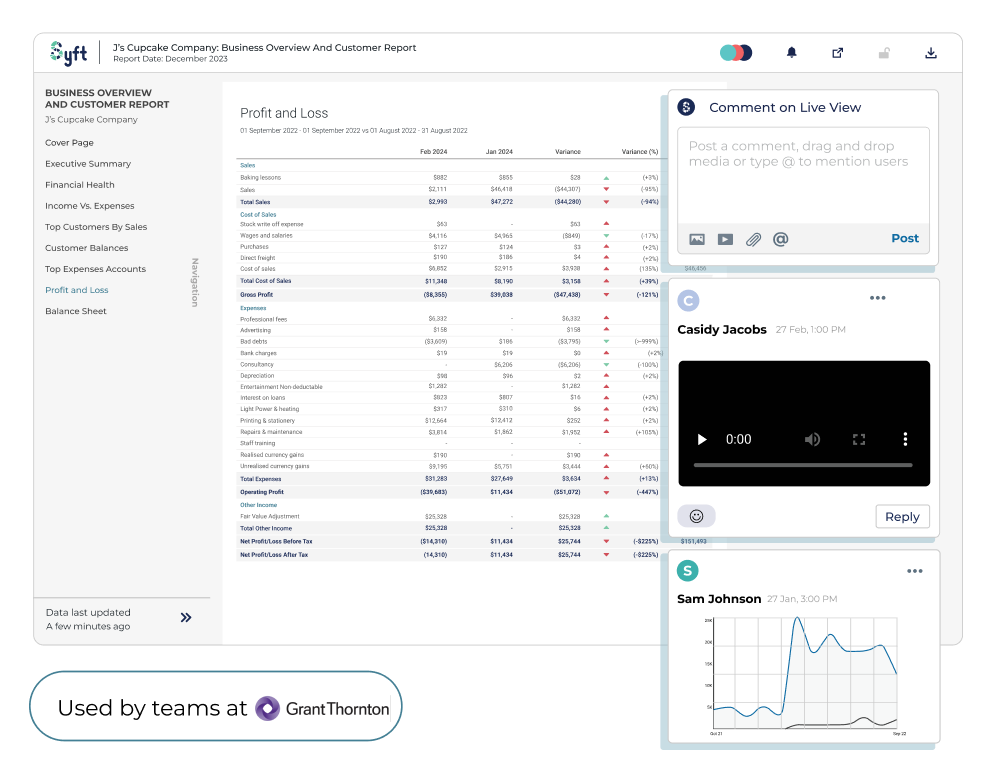Mute the audio in Casidy Jacobs's recording
This screenshot has width=990, height=780.
click(812, 438)
